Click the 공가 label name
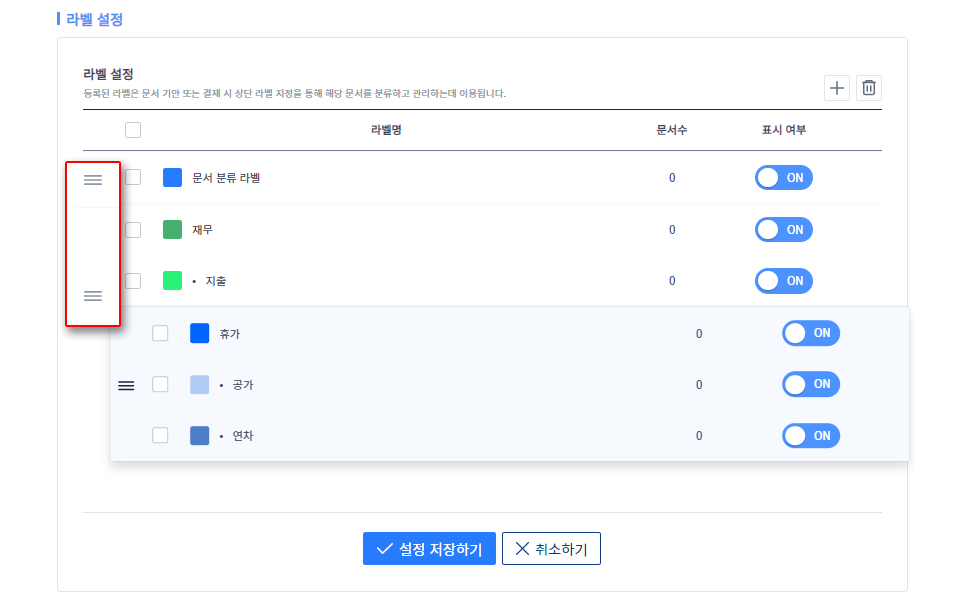 tap(242, 385)
